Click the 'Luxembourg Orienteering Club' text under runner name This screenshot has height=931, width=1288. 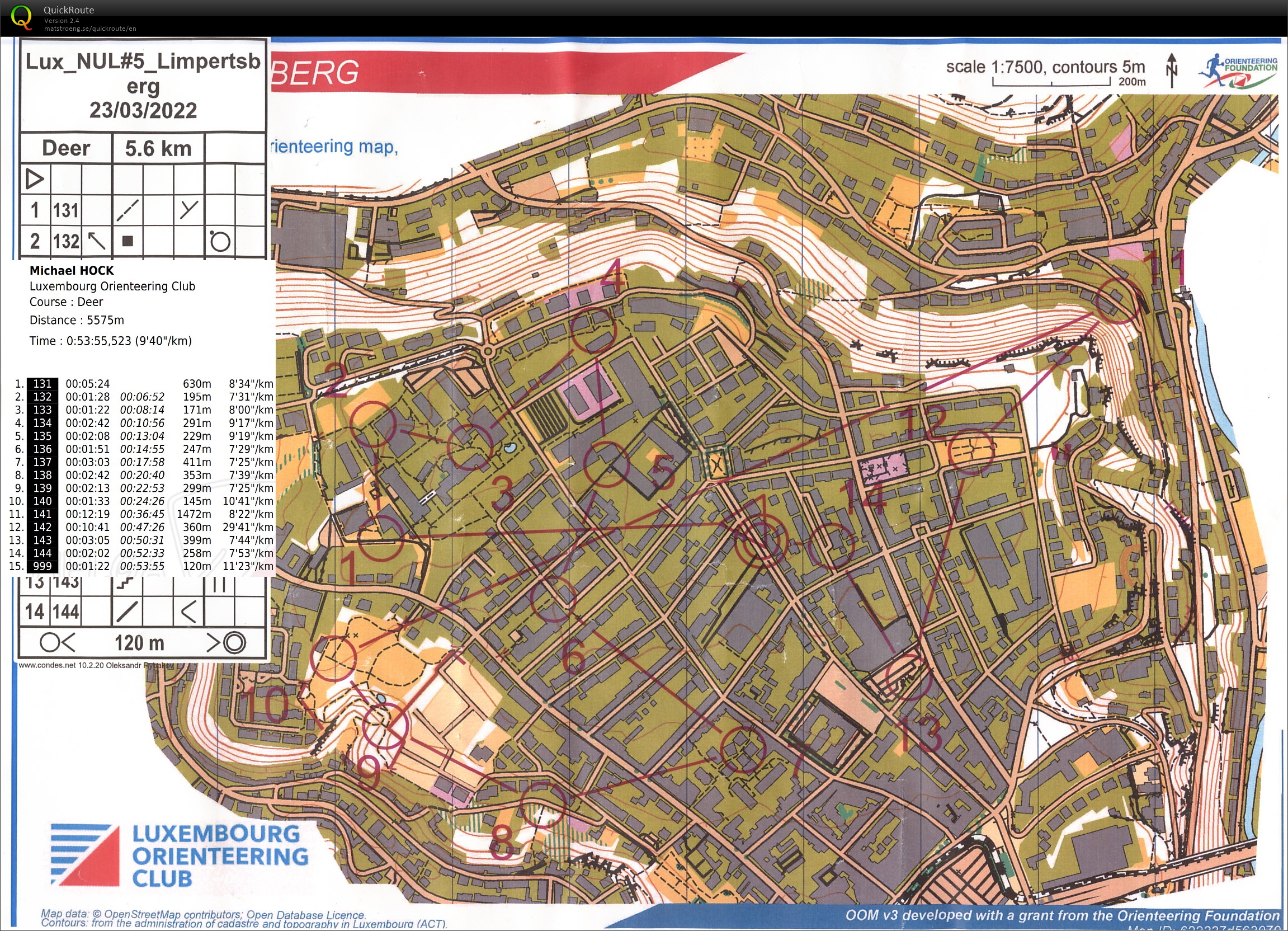(x=112, y=286)
